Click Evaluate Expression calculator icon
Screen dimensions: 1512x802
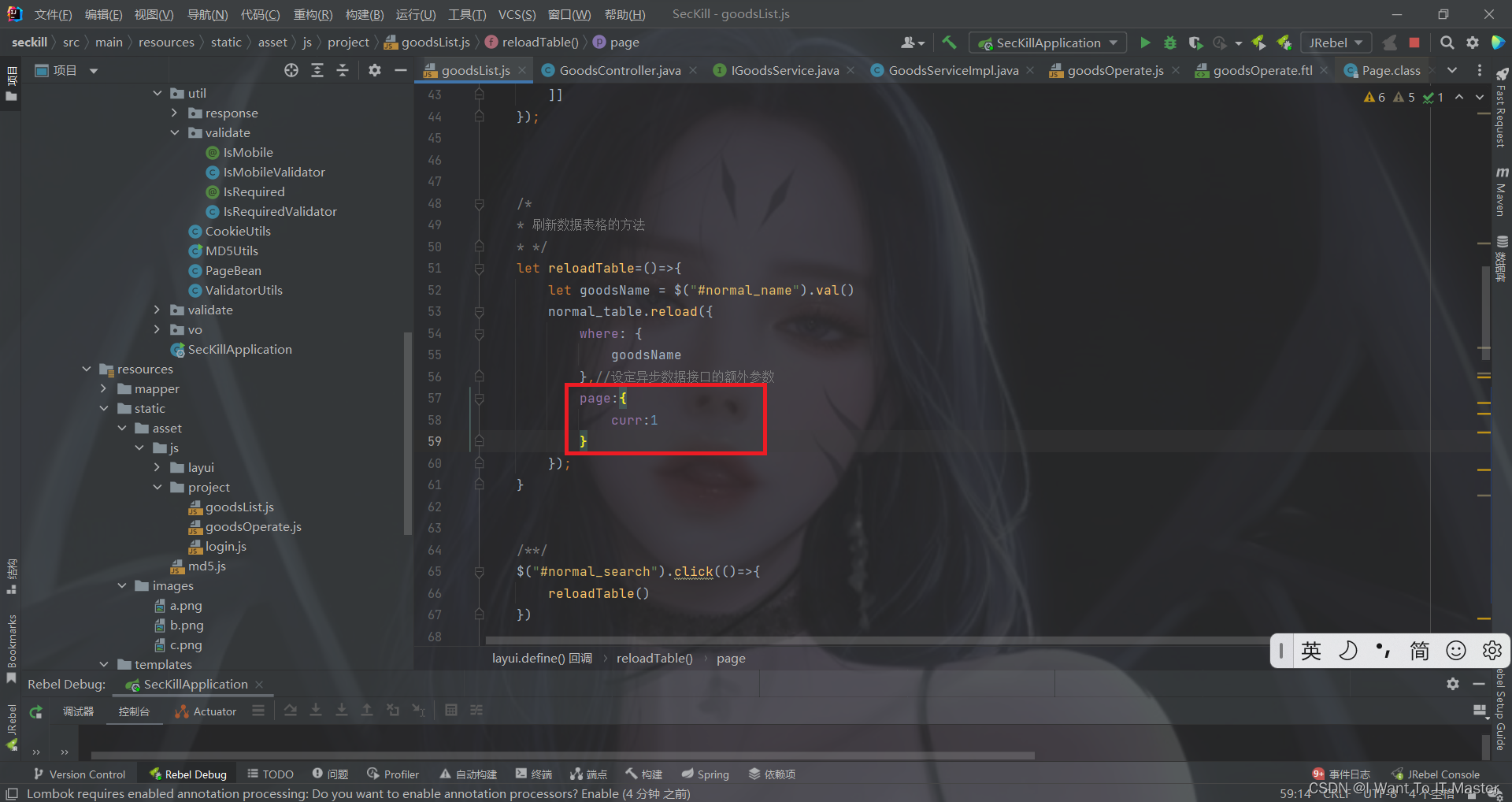[451, 711]
